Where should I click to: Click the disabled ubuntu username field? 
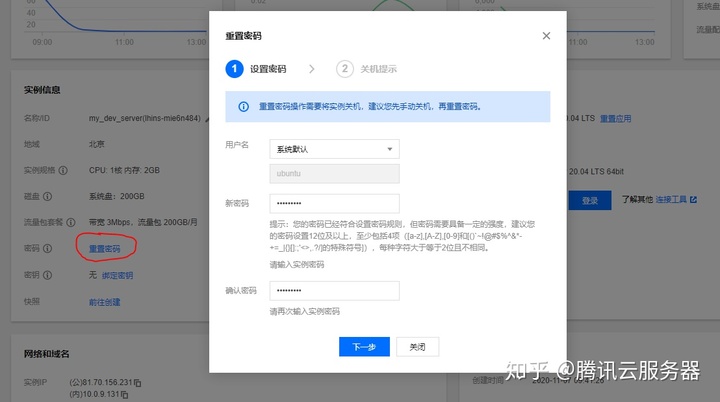coord(334,174)
